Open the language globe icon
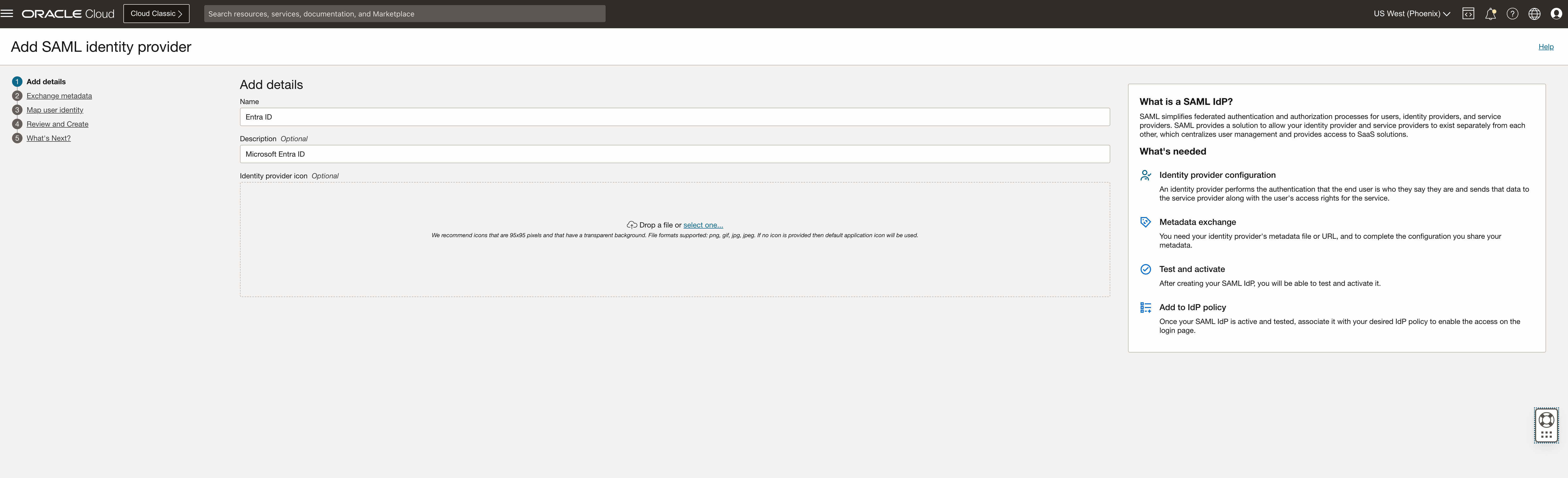 pyautogui.click(x=1534, y=13)
